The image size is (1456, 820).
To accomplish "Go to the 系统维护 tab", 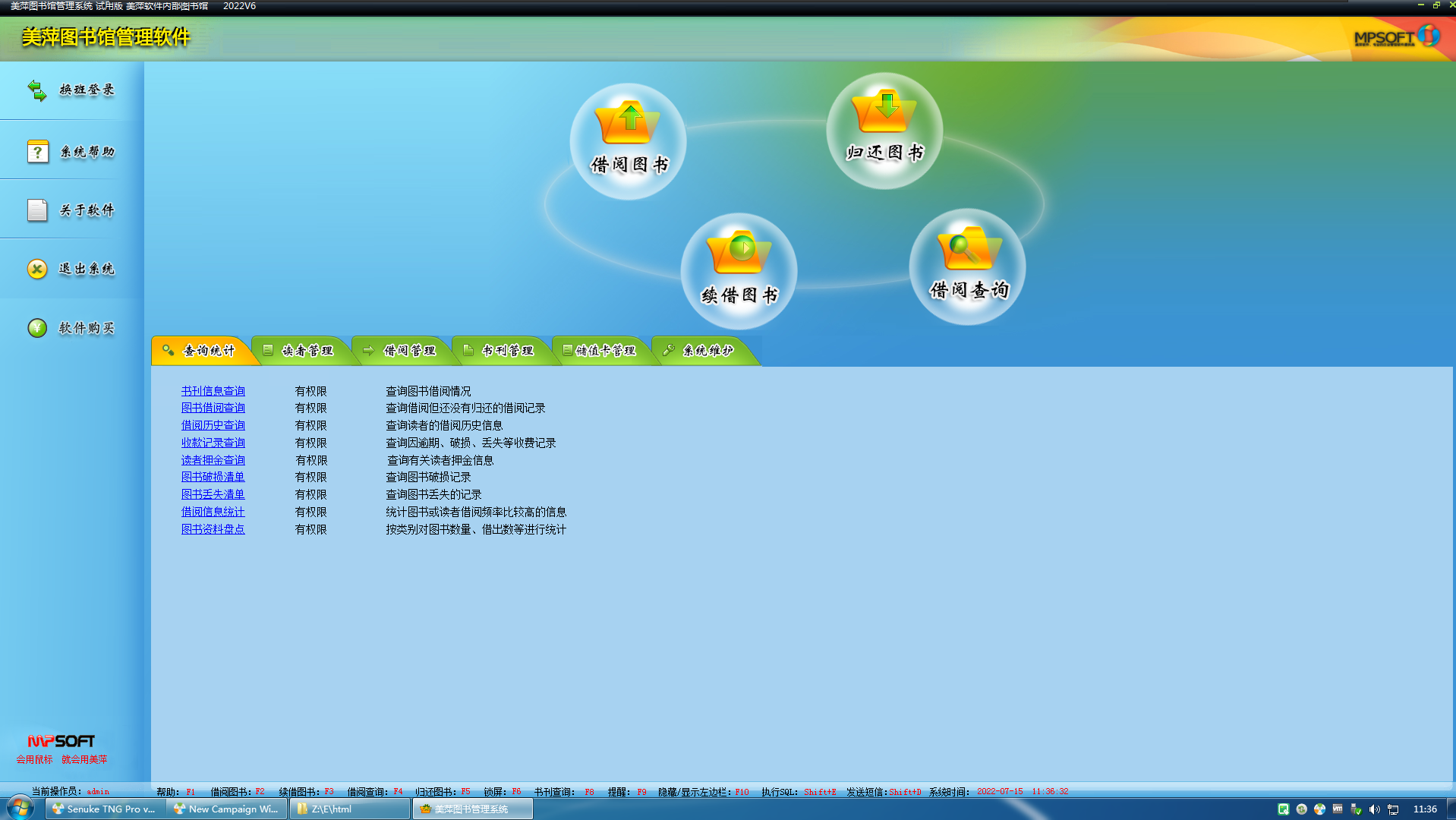I will click(701, 351).
